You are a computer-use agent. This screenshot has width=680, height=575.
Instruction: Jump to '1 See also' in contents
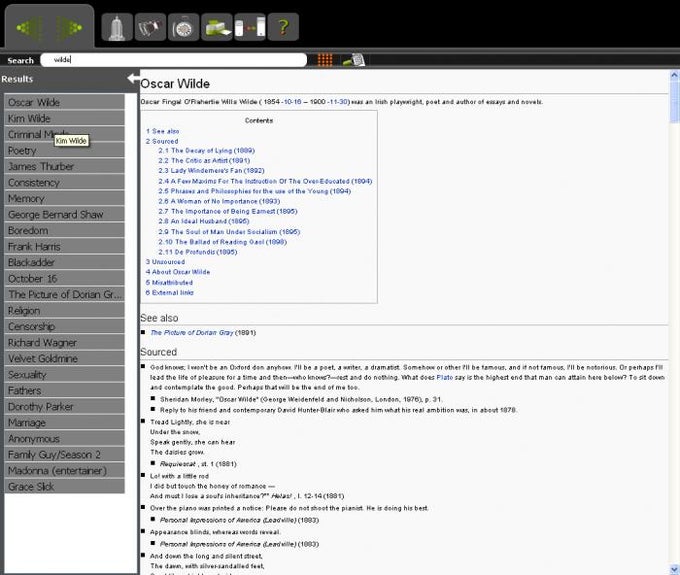coord(163,131)
